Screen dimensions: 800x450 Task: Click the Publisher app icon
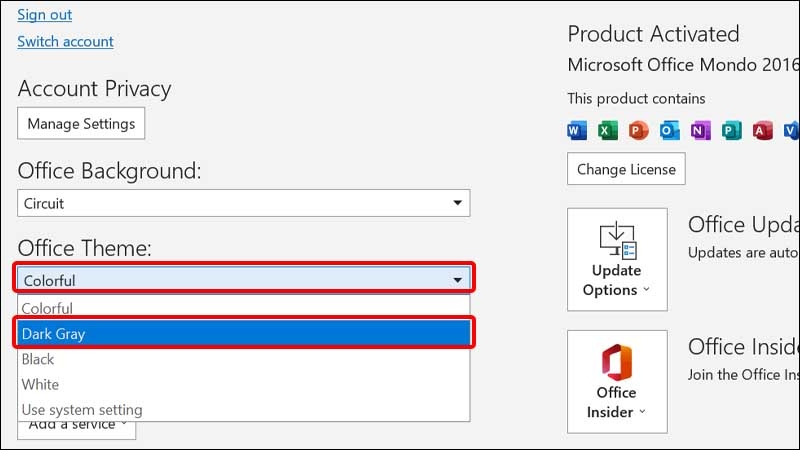point(732,131)
